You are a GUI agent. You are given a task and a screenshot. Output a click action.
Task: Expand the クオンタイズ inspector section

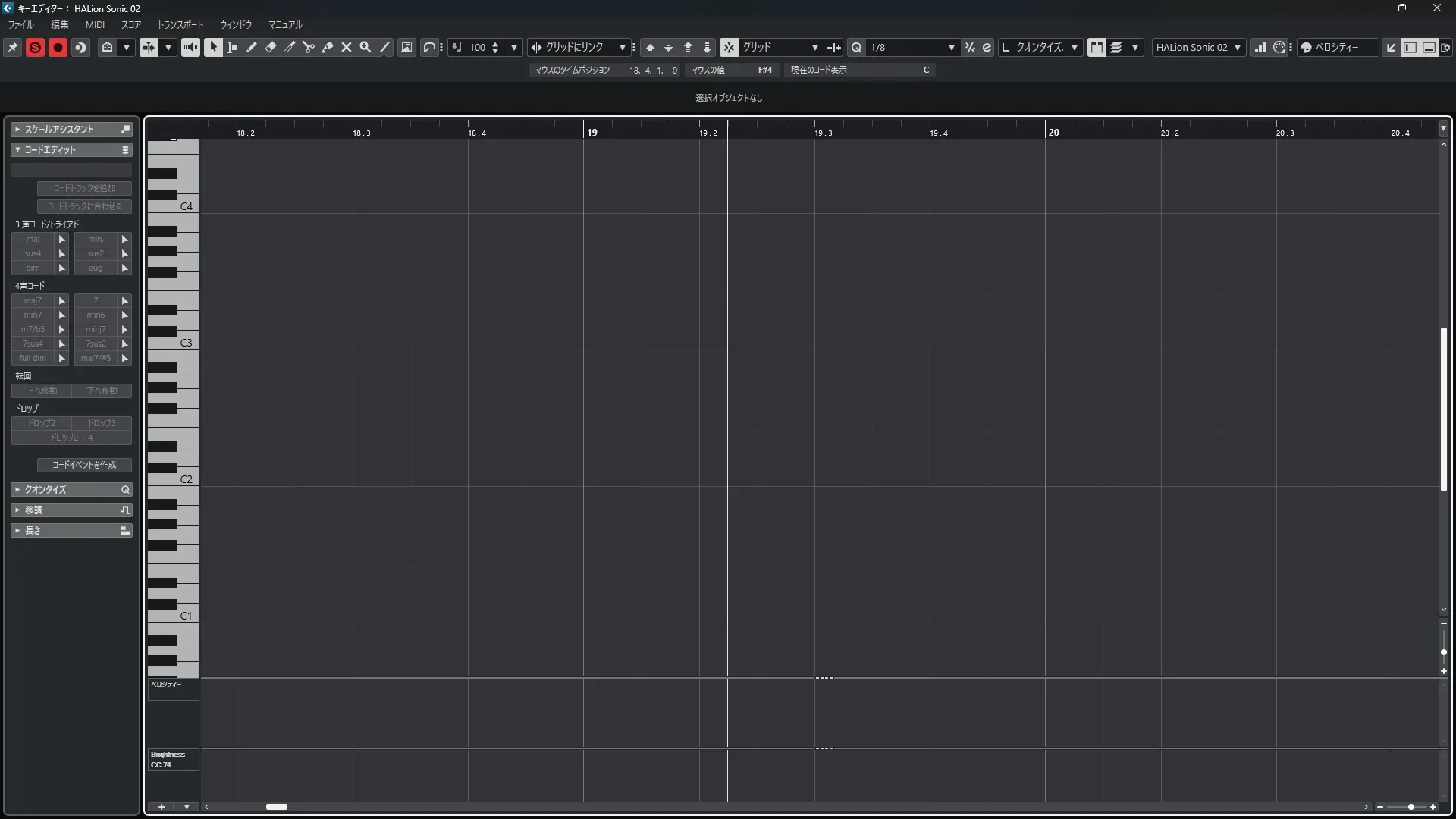[45, 489]
